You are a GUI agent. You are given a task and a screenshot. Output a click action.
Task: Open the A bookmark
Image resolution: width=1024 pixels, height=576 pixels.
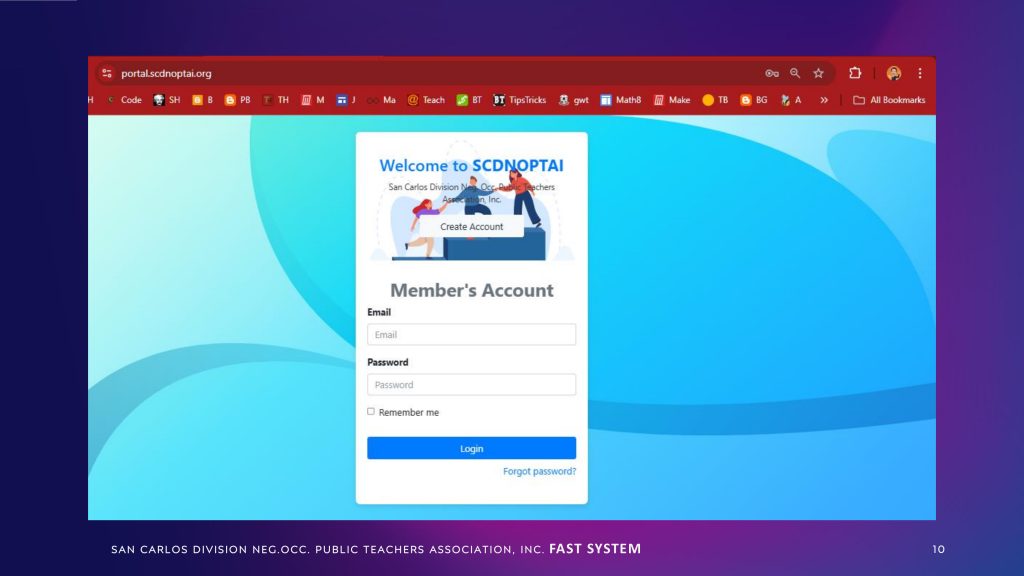click(x=791, y=100)
